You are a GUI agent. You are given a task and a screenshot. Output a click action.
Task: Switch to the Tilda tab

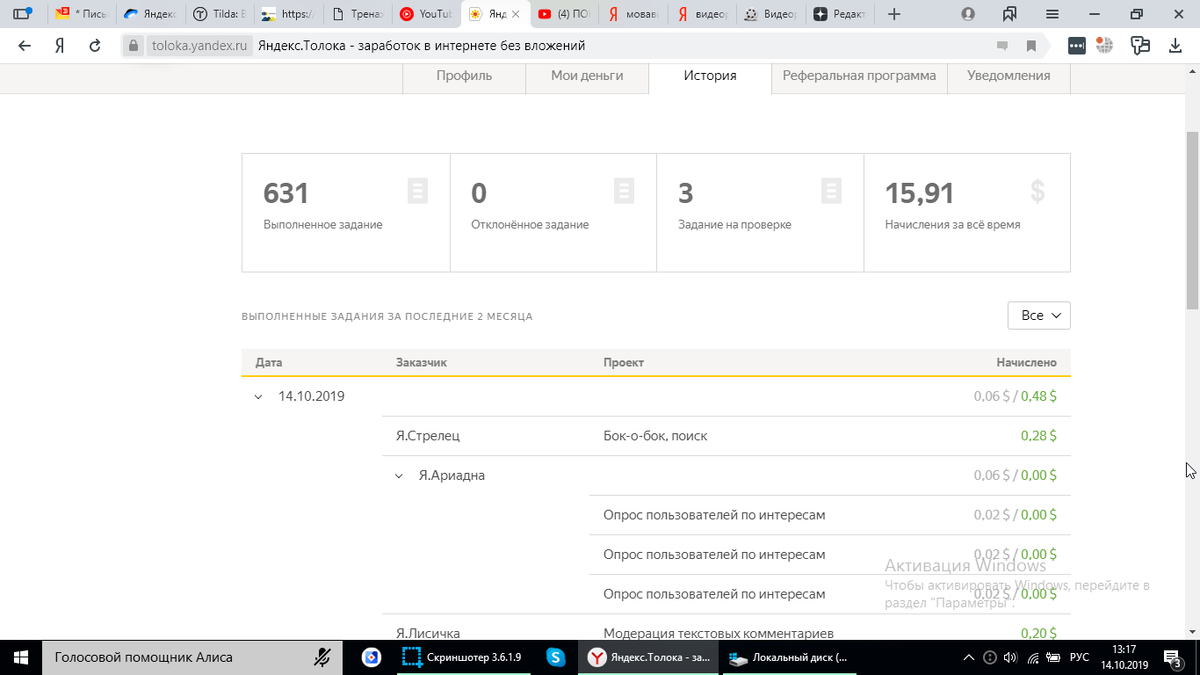click(219, 14)
